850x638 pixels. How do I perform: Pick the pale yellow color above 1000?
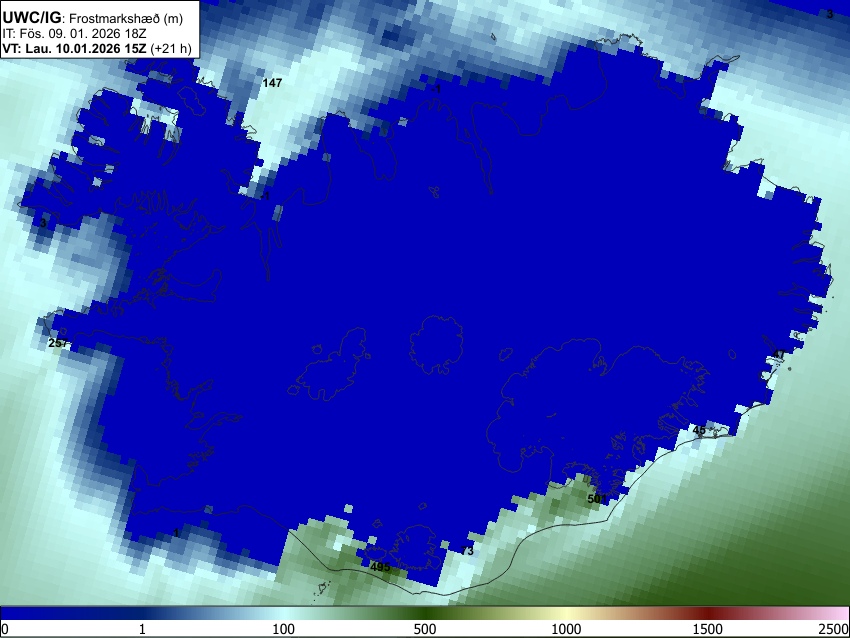pyautogui.click(x=566, y=613)
